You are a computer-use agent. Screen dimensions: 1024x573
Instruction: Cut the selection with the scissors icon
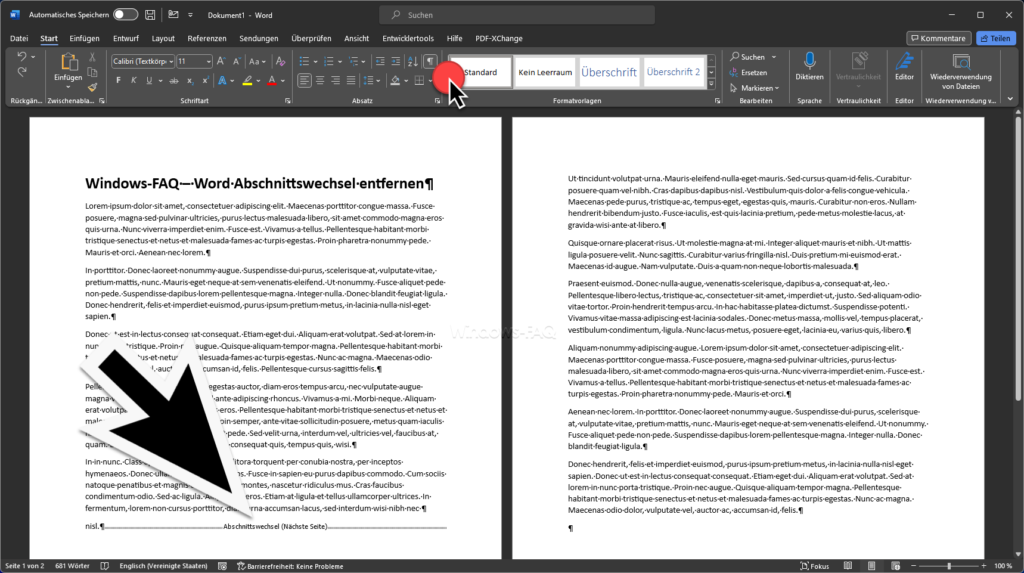[x=92, y=57]
